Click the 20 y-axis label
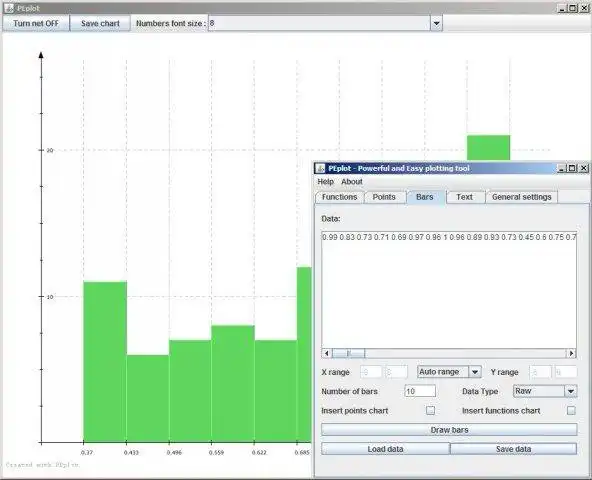 49,150
